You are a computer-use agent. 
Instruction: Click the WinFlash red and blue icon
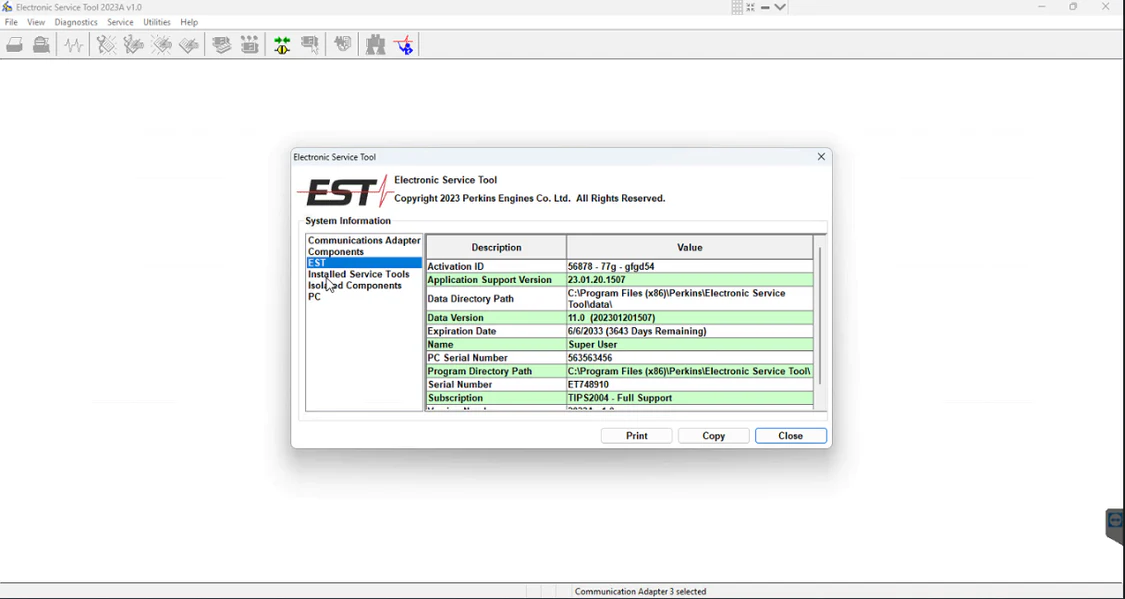(x=404, y=45)
